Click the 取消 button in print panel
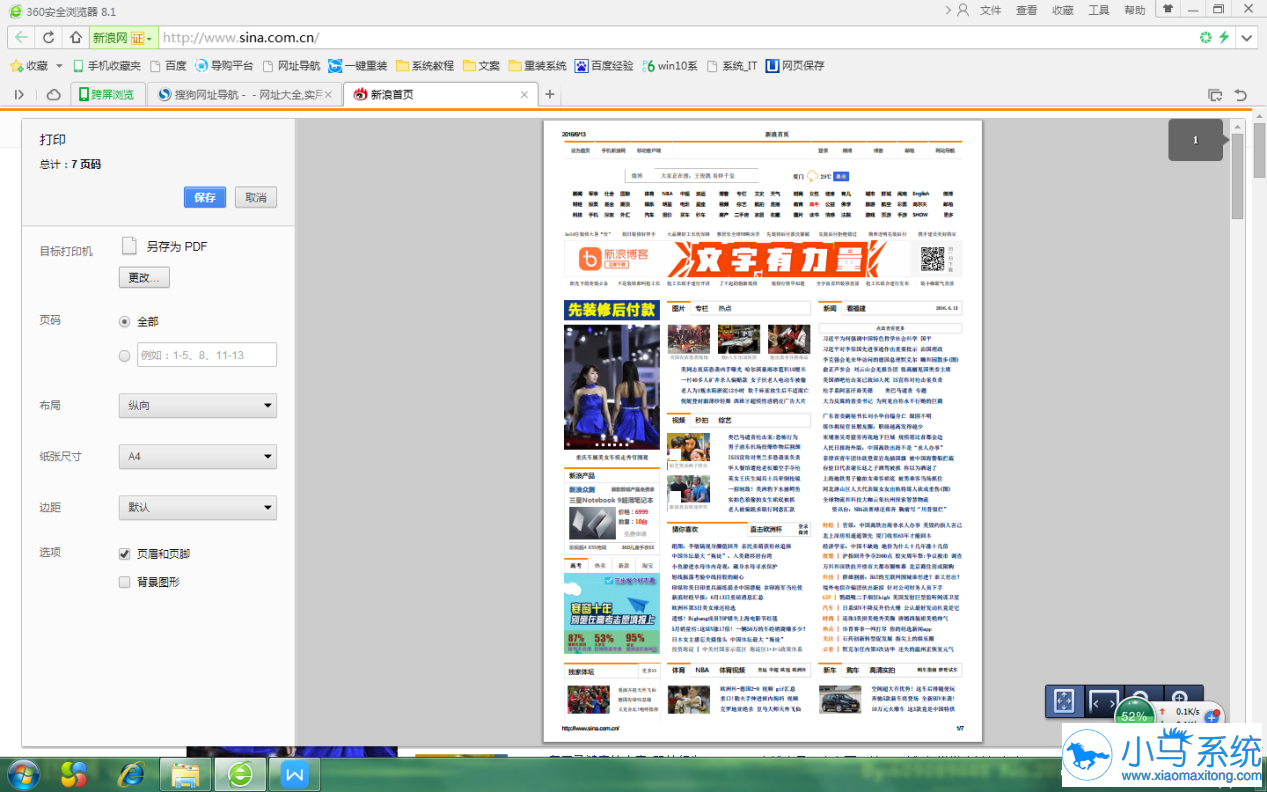The width and height of the screenshot is (1267, 792). click(x=256, y=197)
